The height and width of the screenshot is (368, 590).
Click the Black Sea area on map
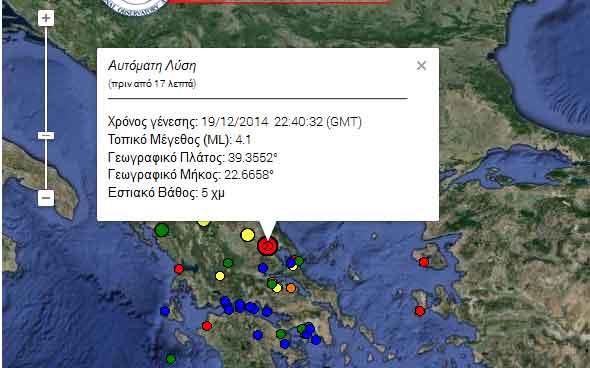coord(546,64)
